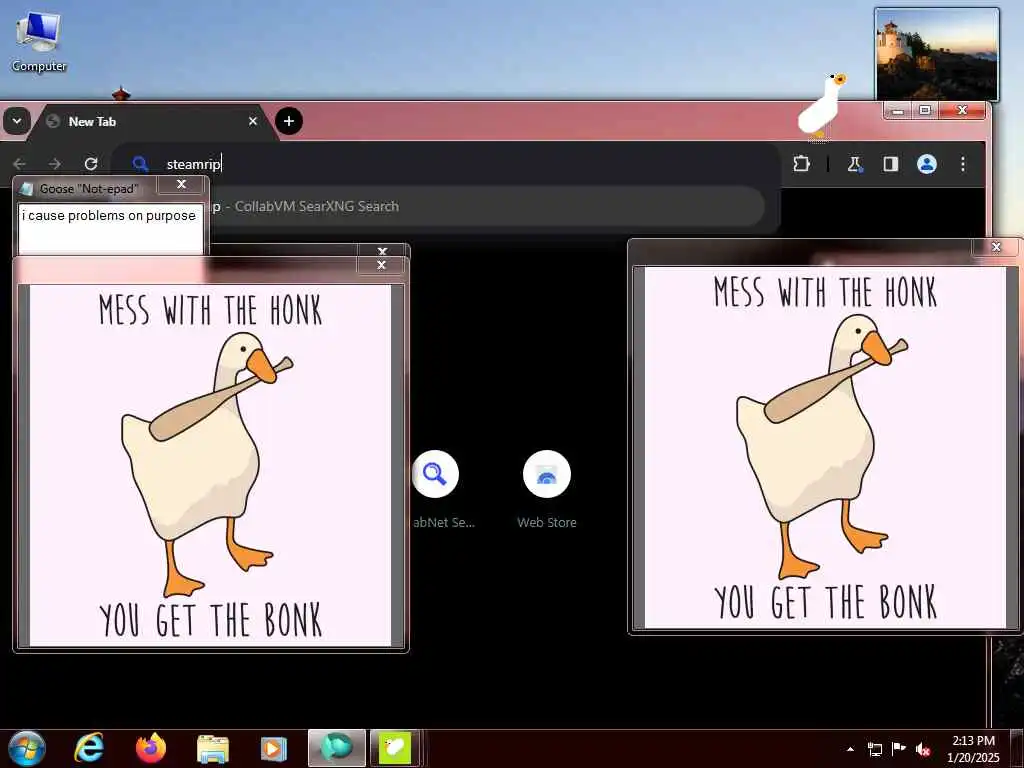
Task: Show hidden system tray icons
Action: [x=850, y=749]
